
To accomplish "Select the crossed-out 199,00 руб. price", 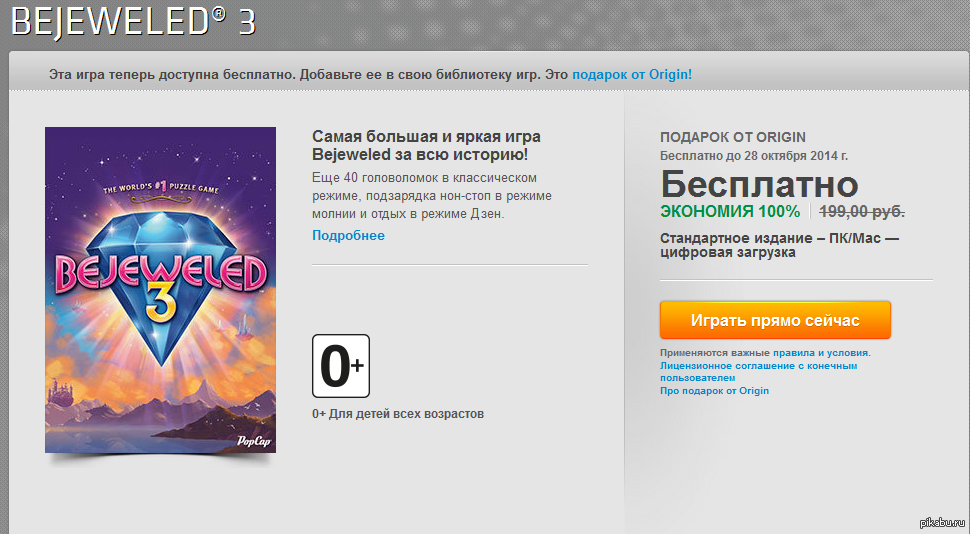I will click(x=862, y=212).
